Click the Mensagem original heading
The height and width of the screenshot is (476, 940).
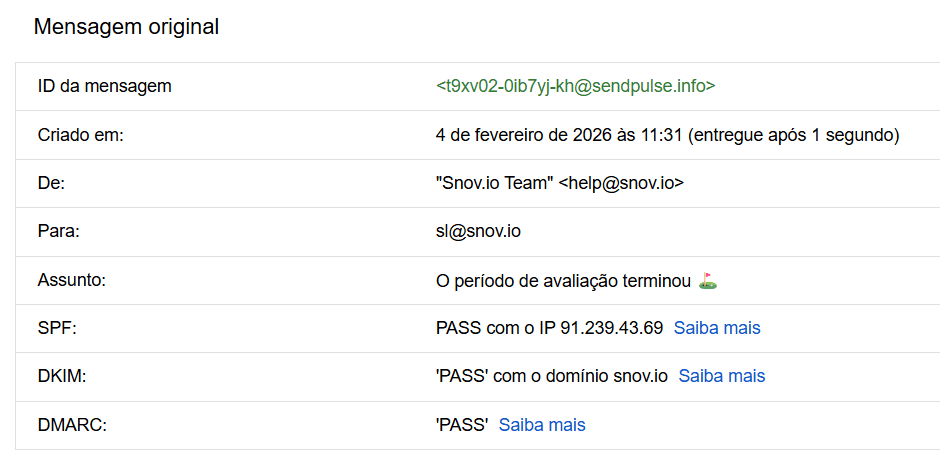click(126, 27)
